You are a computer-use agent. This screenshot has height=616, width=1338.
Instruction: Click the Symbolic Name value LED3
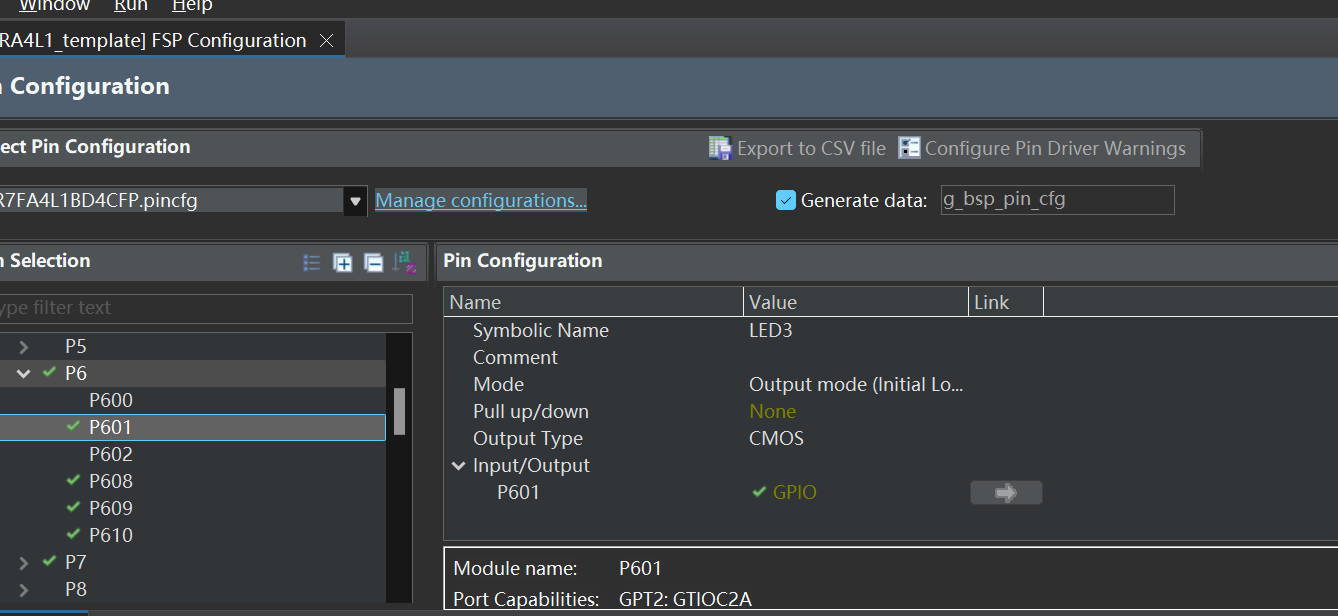[771, 330]
